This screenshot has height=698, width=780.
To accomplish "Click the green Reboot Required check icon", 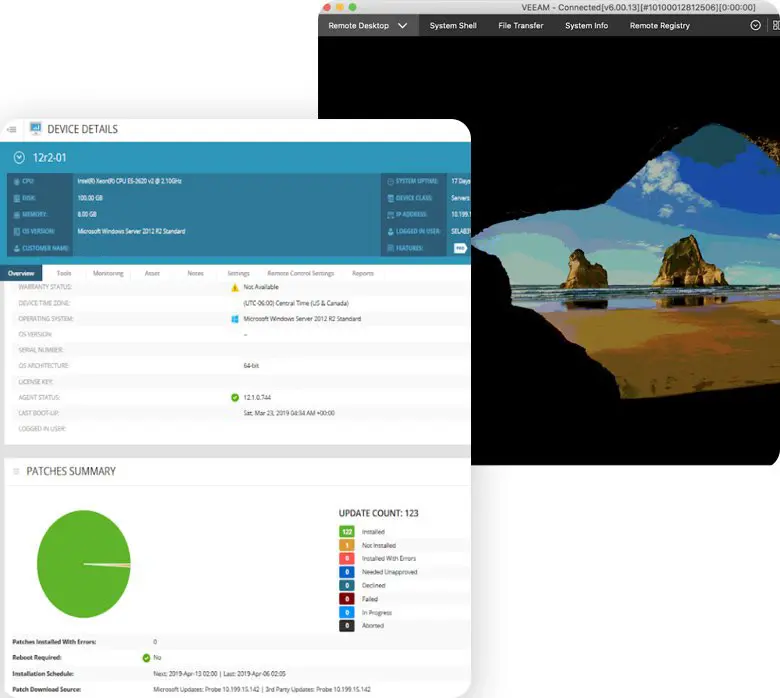I will [x=146, y=658].
